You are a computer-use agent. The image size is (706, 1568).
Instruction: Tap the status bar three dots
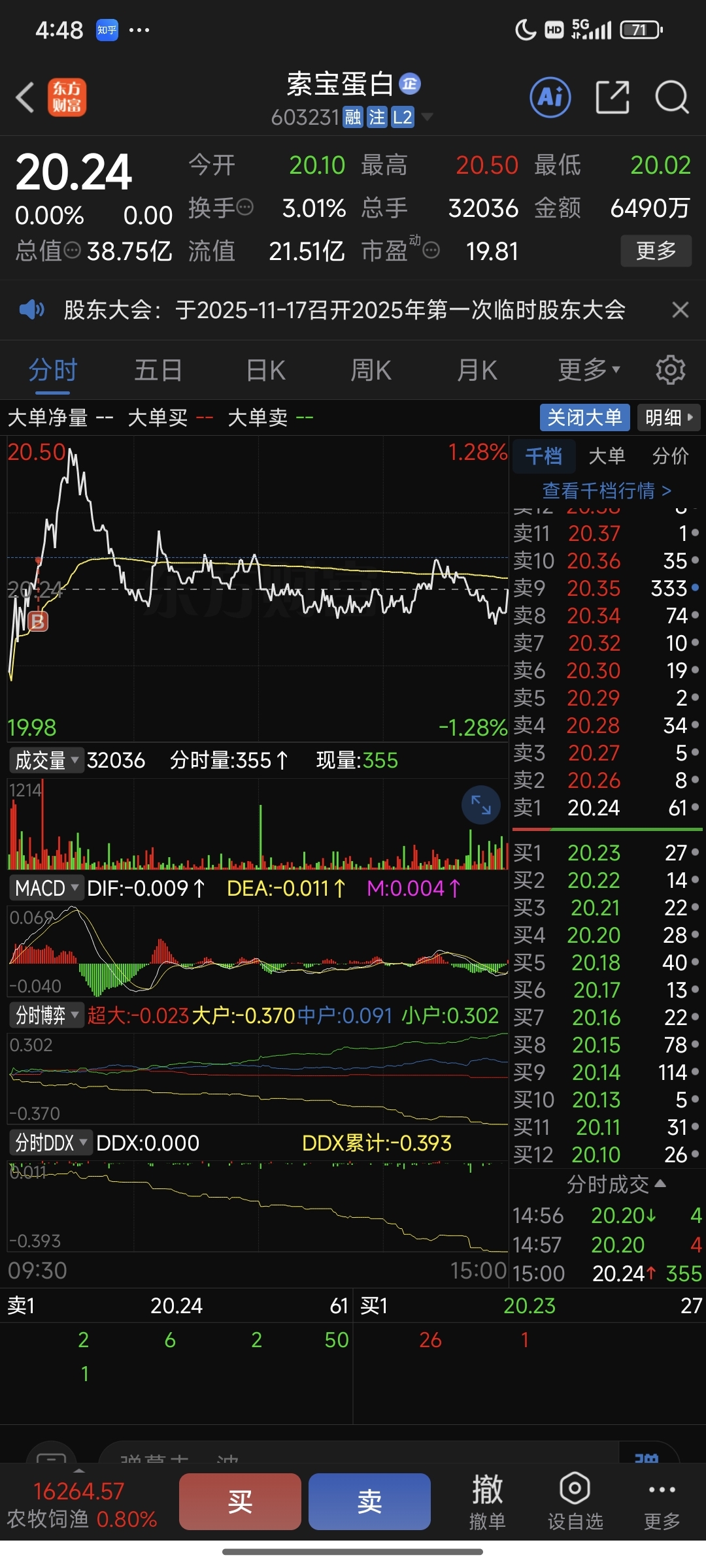click(x=139, y=30)
